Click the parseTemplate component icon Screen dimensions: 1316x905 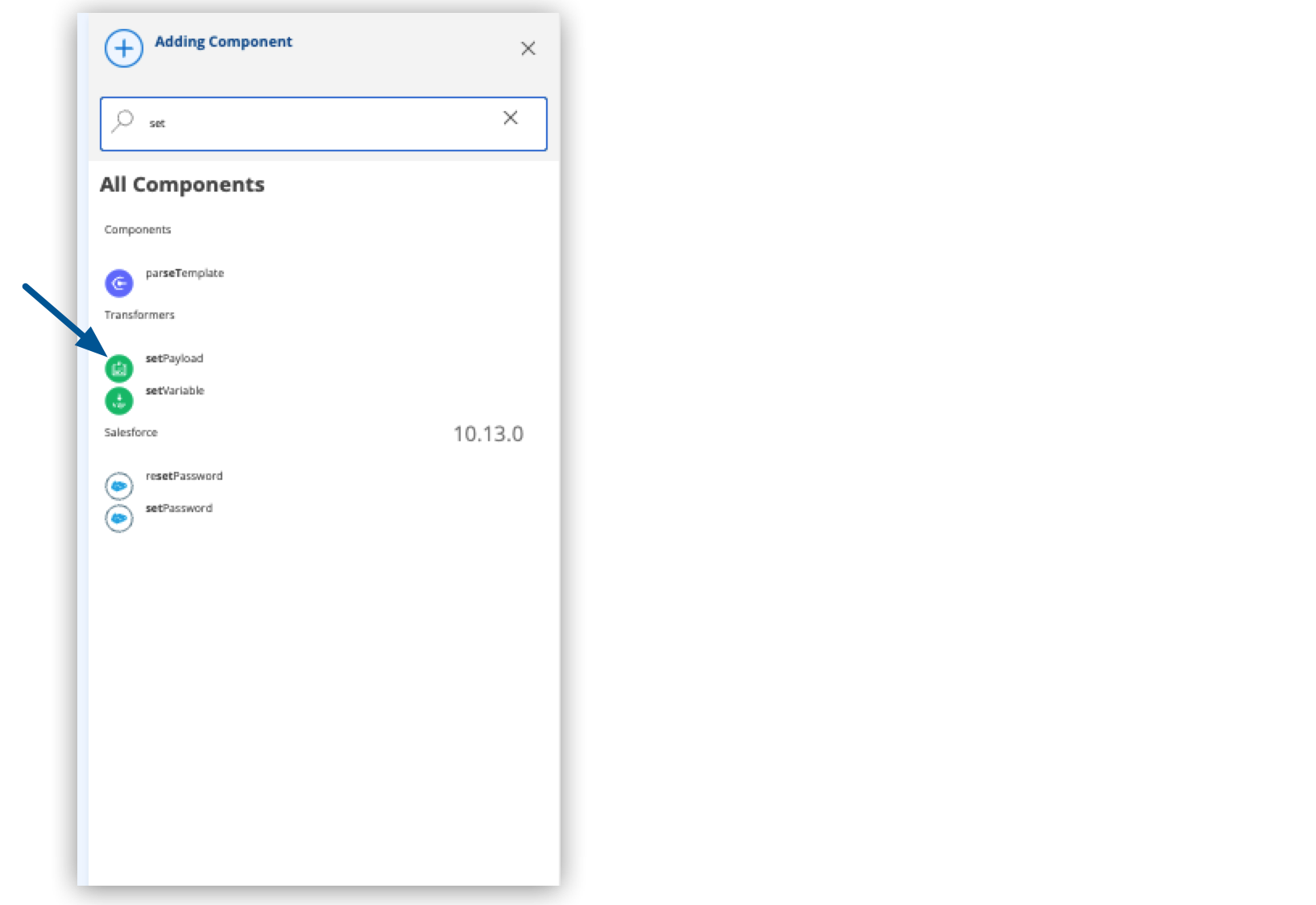(x=119, y=283)
